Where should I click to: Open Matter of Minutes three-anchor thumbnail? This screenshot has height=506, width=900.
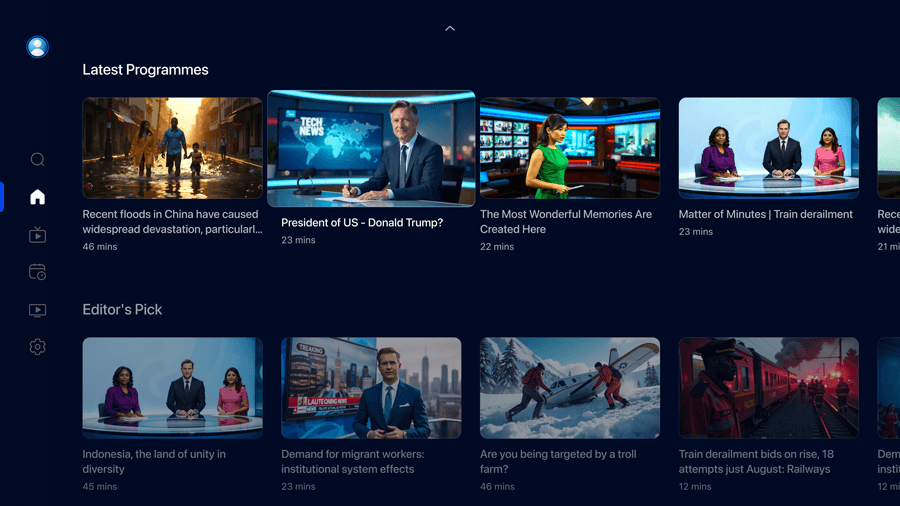(768, 148)
